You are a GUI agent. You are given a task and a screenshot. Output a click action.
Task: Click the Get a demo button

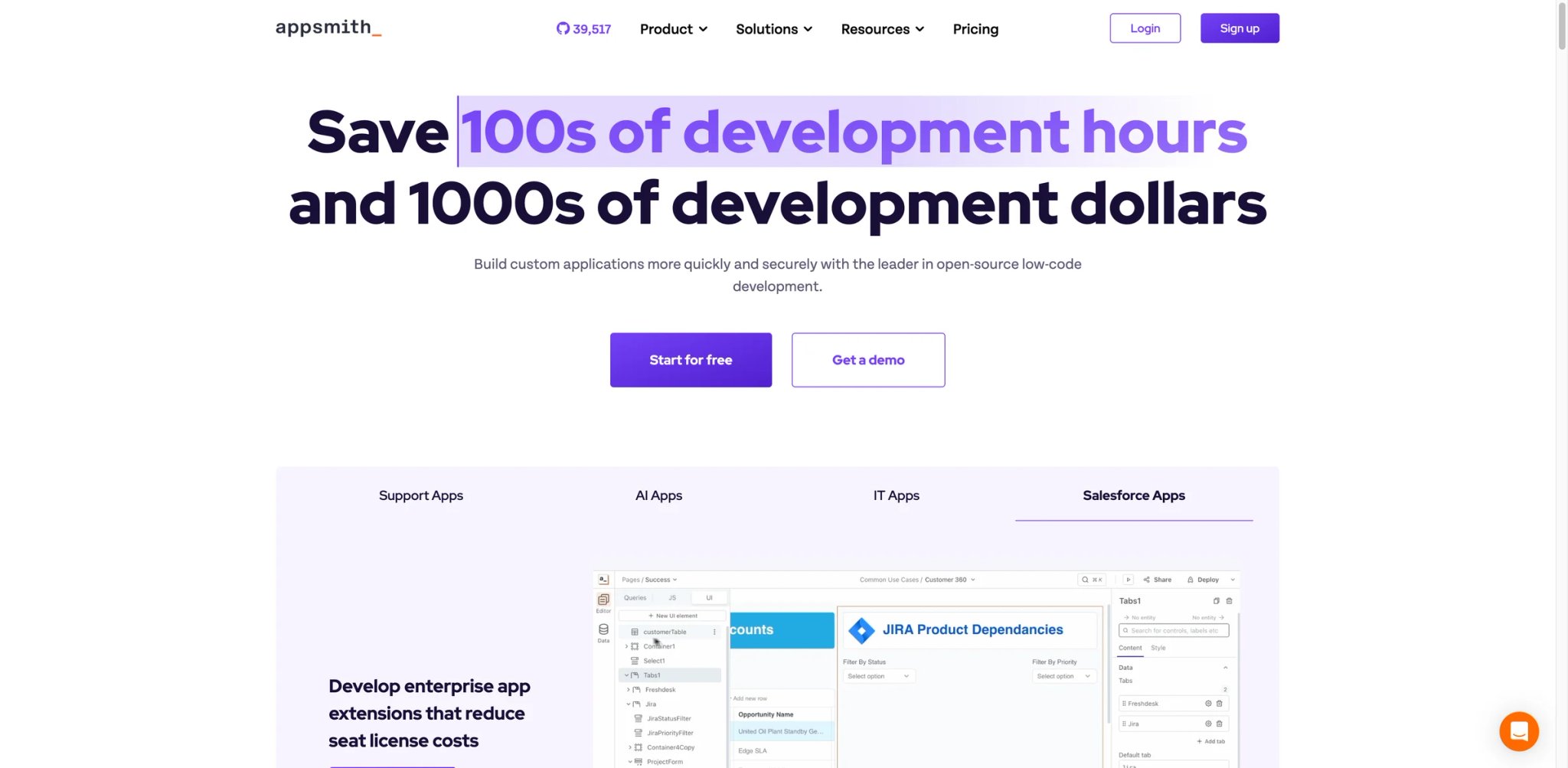[x=868, y=360]
